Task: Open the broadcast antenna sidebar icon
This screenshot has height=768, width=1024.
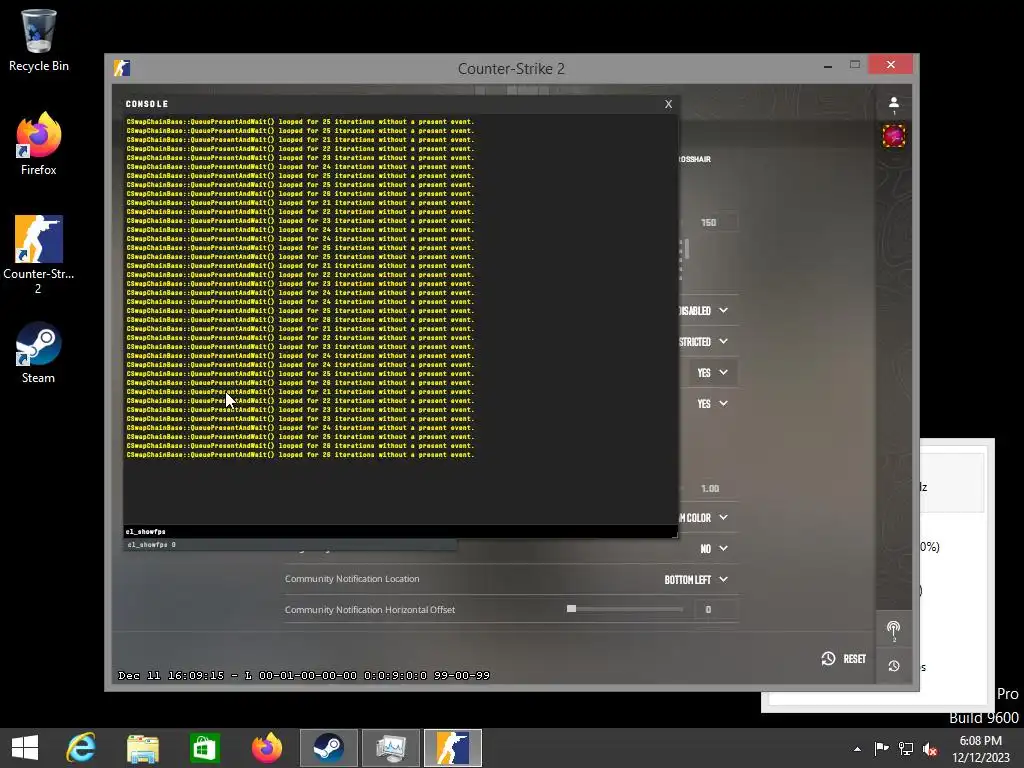Action: (x=893, y=630)
